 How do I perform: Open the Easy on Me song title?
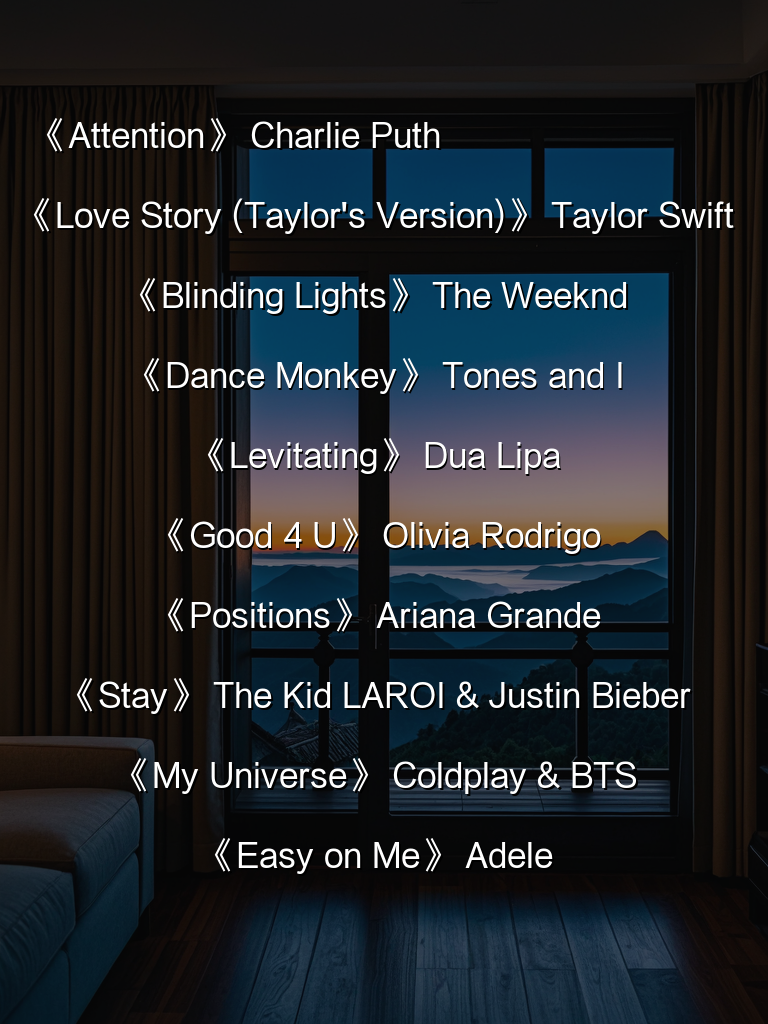click(328, 856)
